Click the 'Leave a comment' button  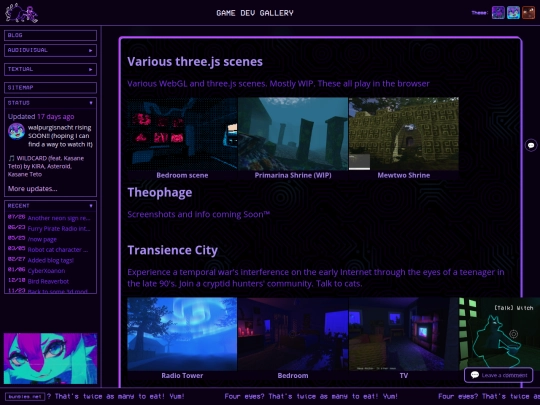(x=499, y=375)
